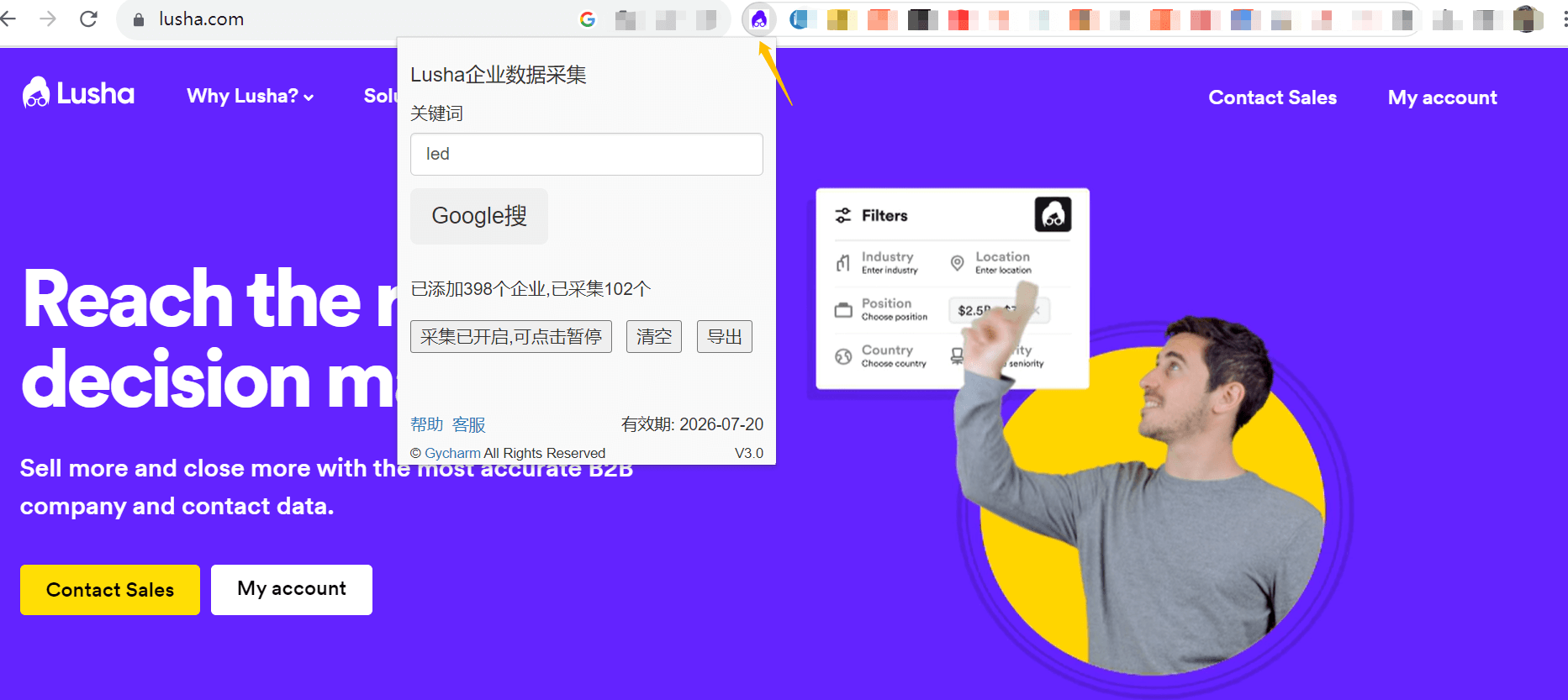
Task: Open the 客服 customer service link
Action: pyautogui.click(x=469, y=424)
